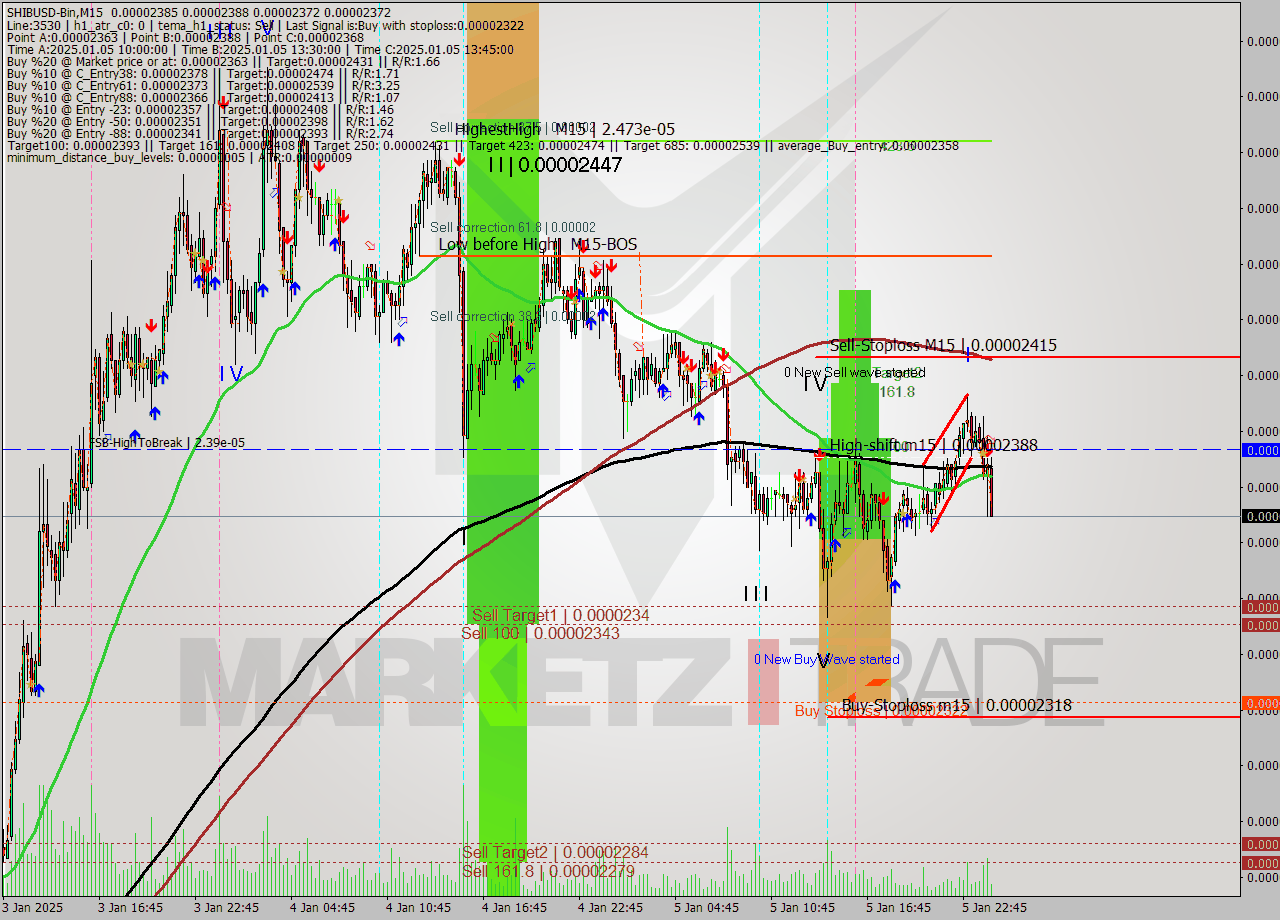
Task: Click the '4 Jan 04:45' time axis label
Action: [322, 908]
